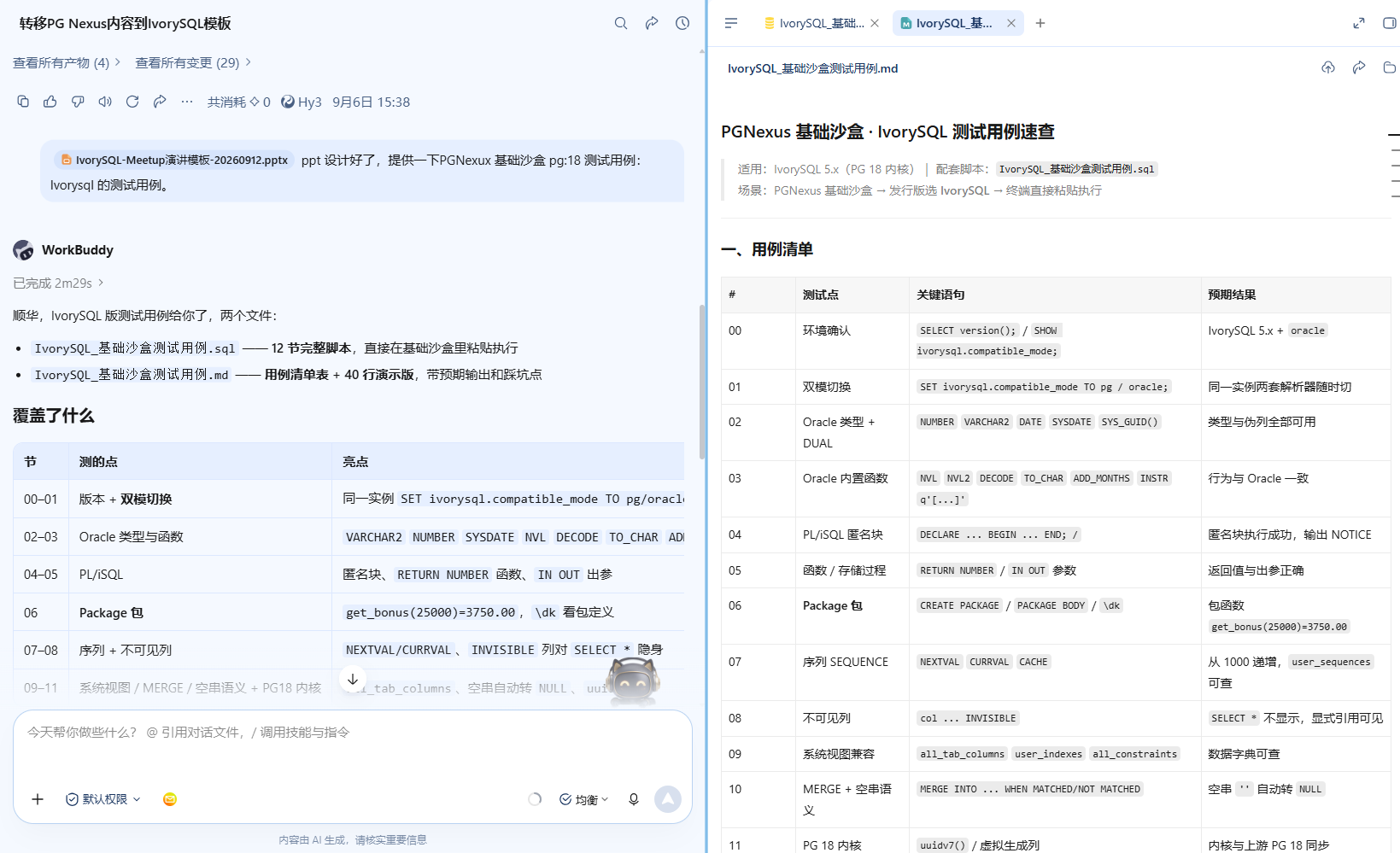The width and height of the screenshot is (1400, 853).
Task: Expand 查看所有变更 (29) list
Action: tap(193, 62)
